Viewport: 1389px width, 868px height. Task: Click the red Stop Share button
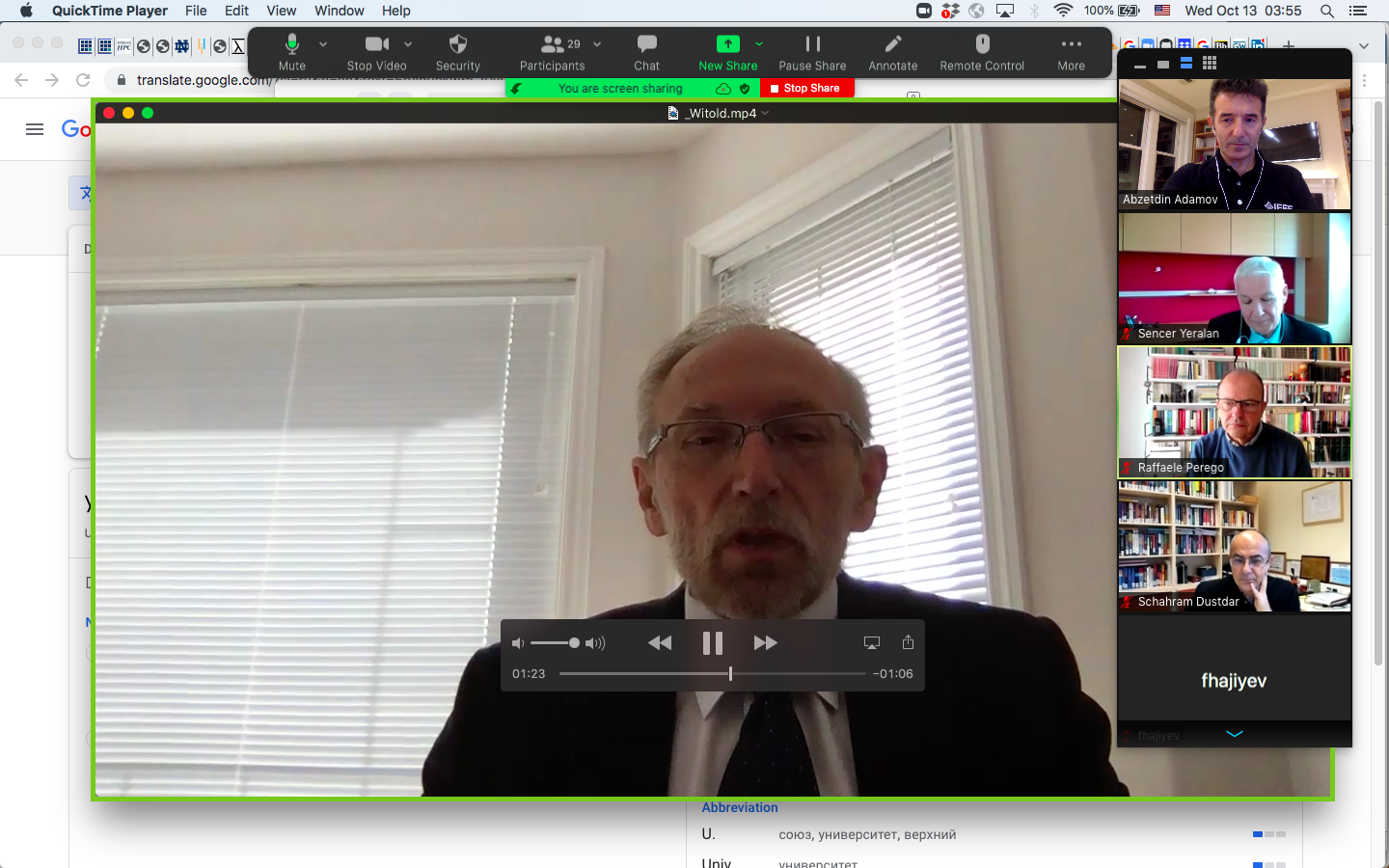[806, 89]
